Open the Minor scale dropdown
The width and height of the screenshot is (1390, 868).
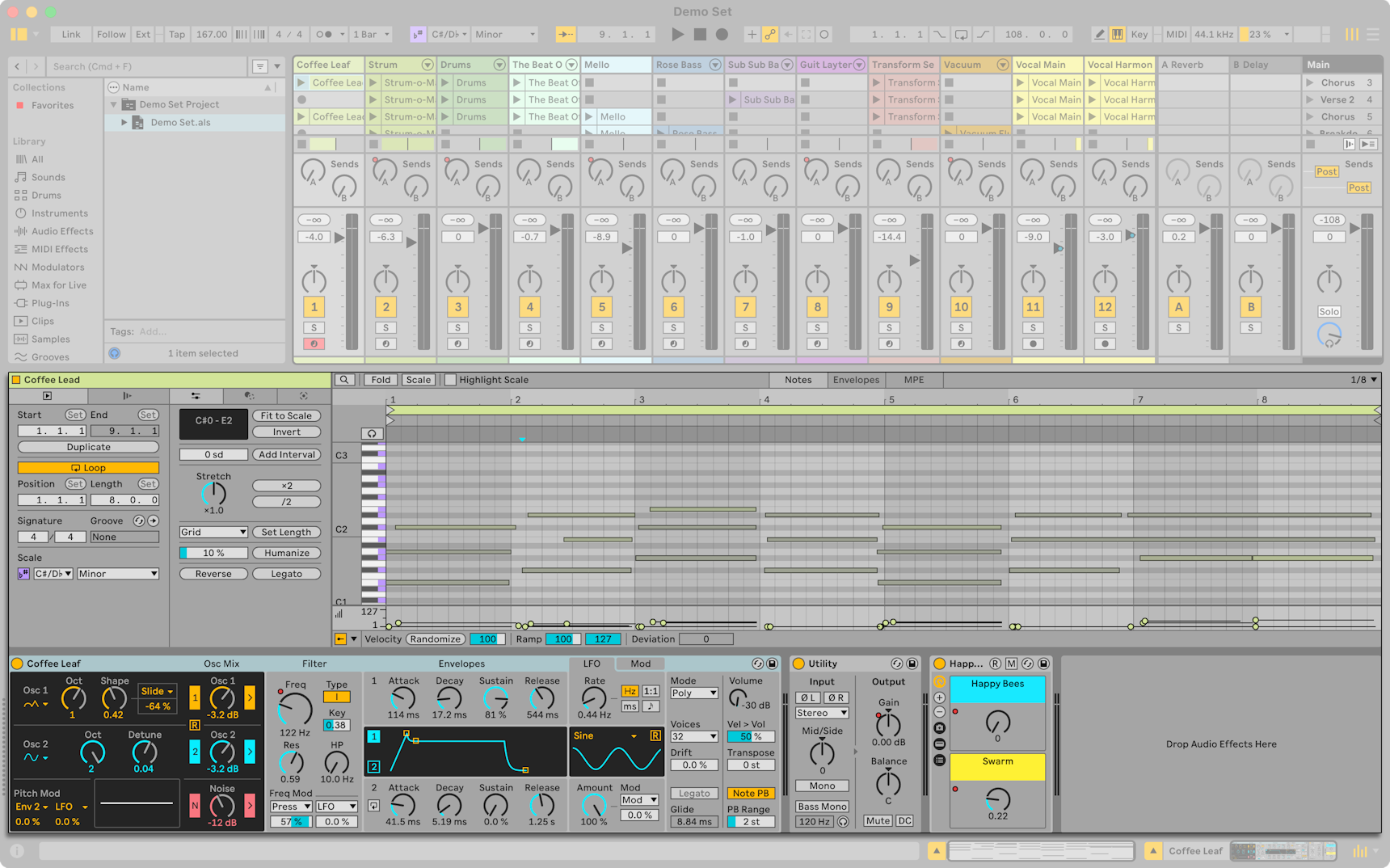[x=117, y=574]
